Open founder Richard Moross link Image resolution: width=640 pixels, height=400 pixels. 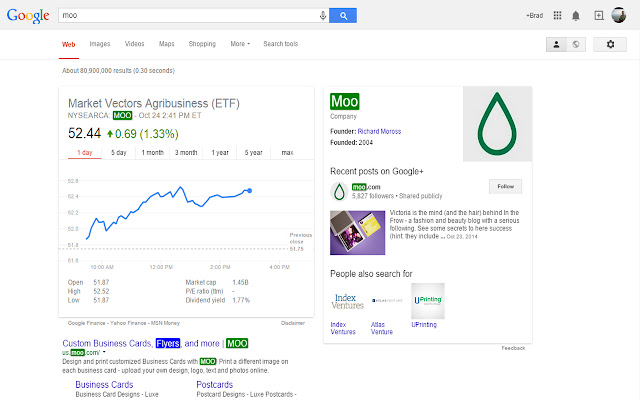click(379, 131)
